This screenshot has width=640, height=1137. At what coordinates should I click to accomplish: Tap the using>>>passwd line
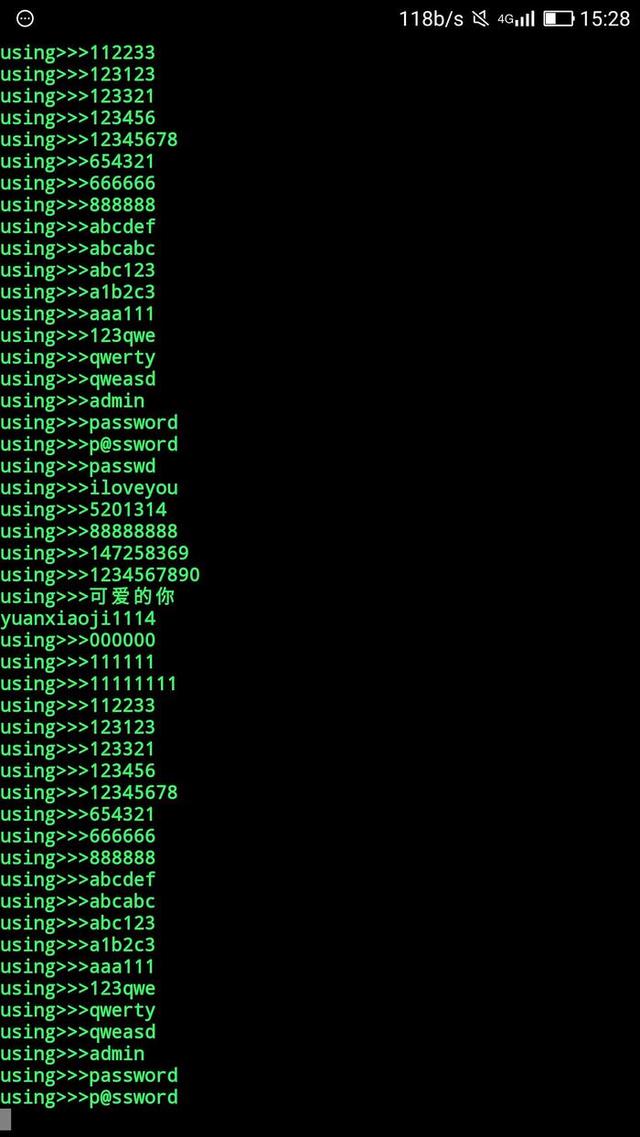[x=78, y=466]
